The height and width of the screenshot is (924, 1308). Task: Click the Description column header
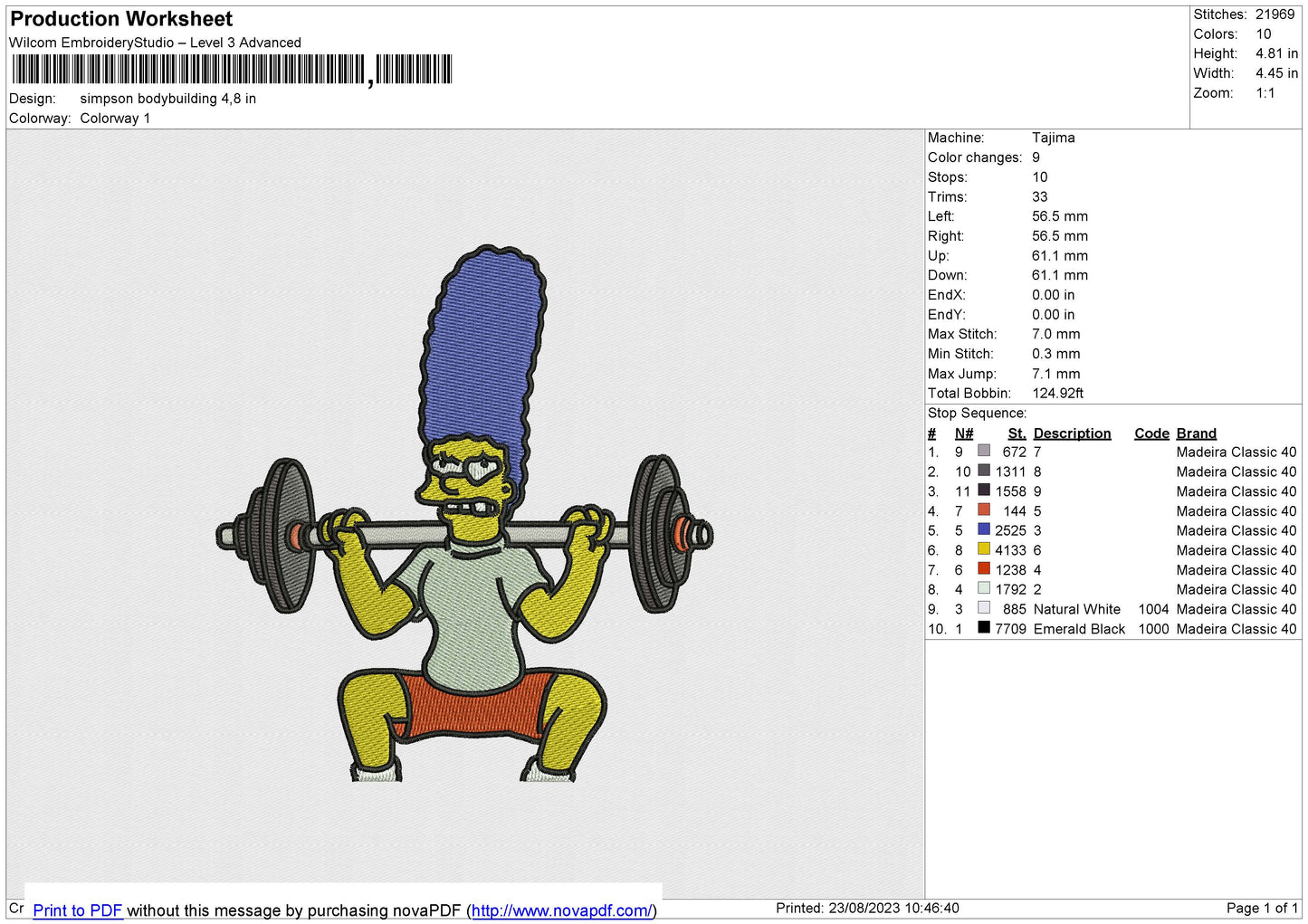1072,433
